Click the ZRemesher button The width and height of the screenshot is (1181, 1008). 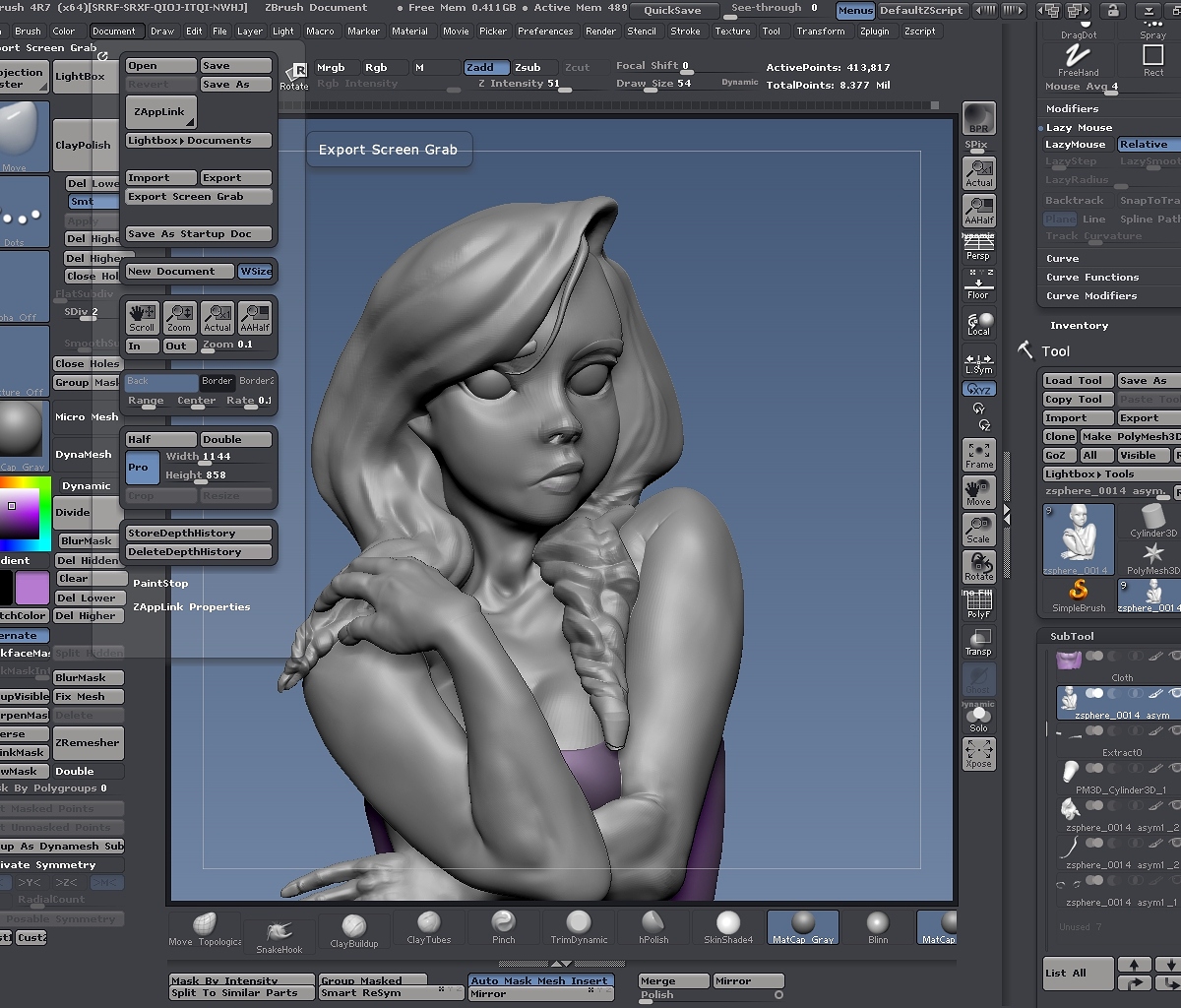point(89,743)
